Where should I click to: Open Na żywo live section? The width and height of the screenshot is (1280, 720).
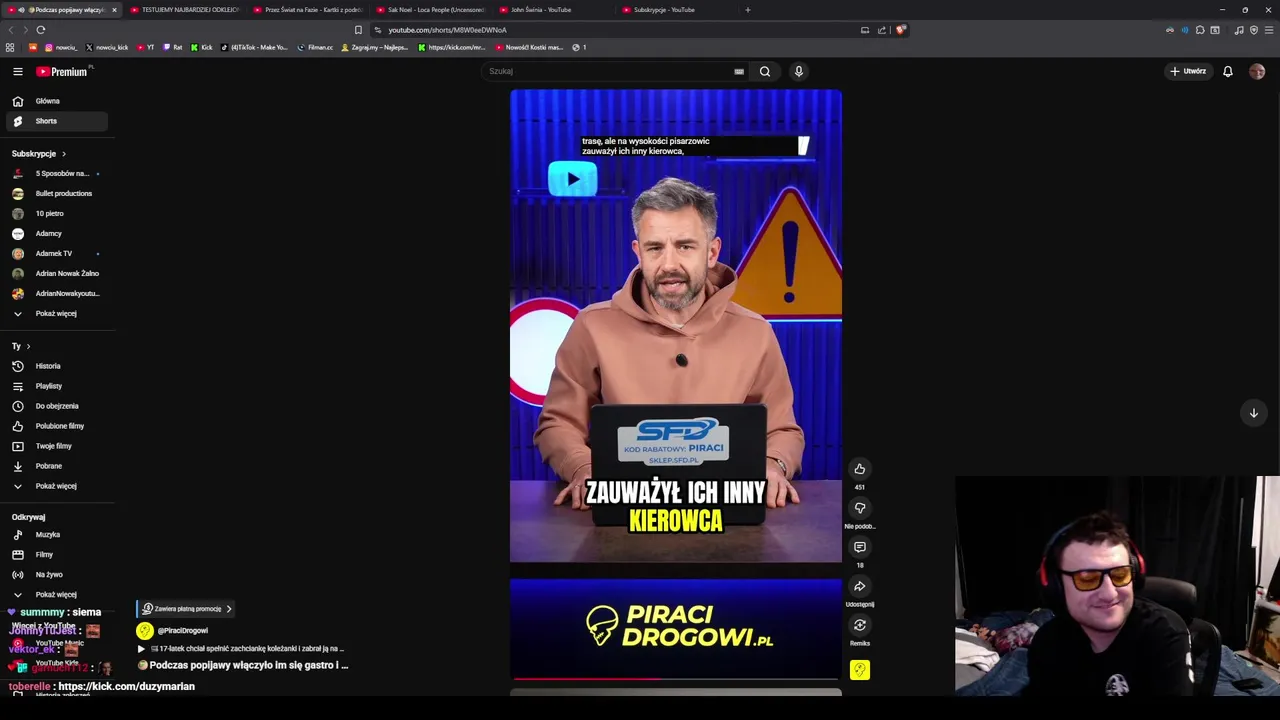coord(56,574)
